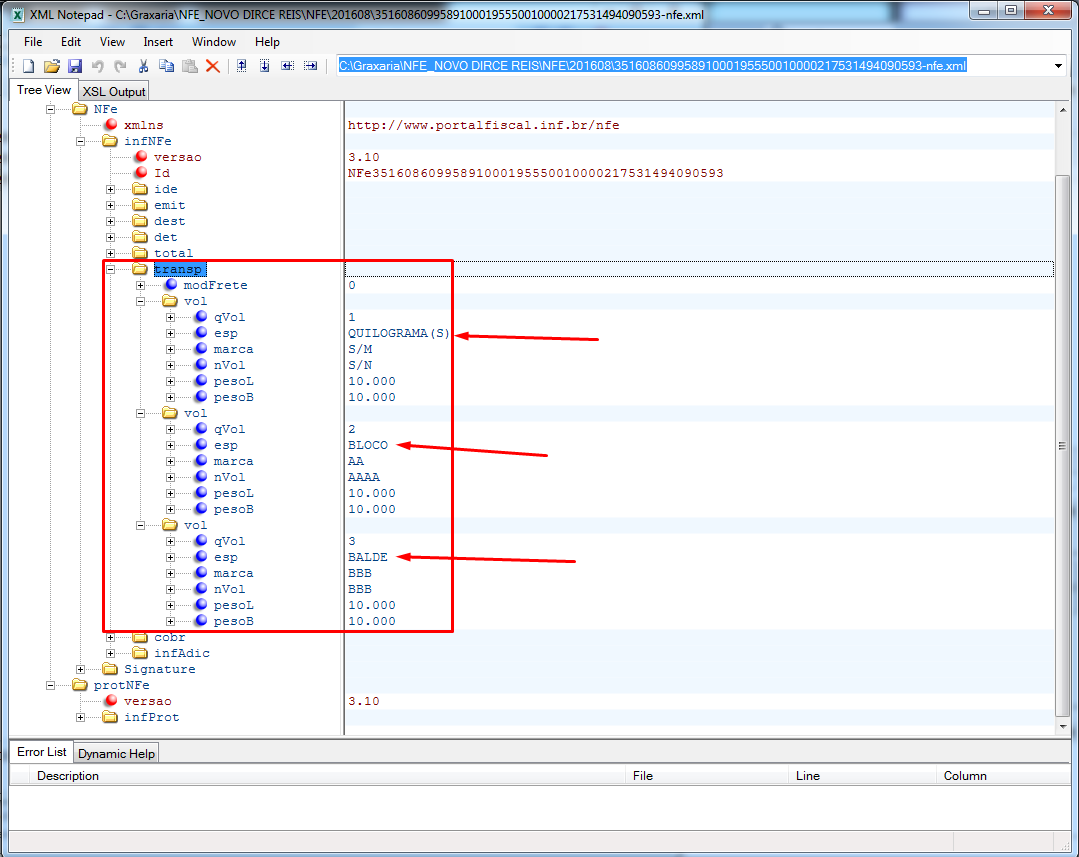Click the folder icon beside protNFe
Screen dimensions: 1079x857
(80, 684)
